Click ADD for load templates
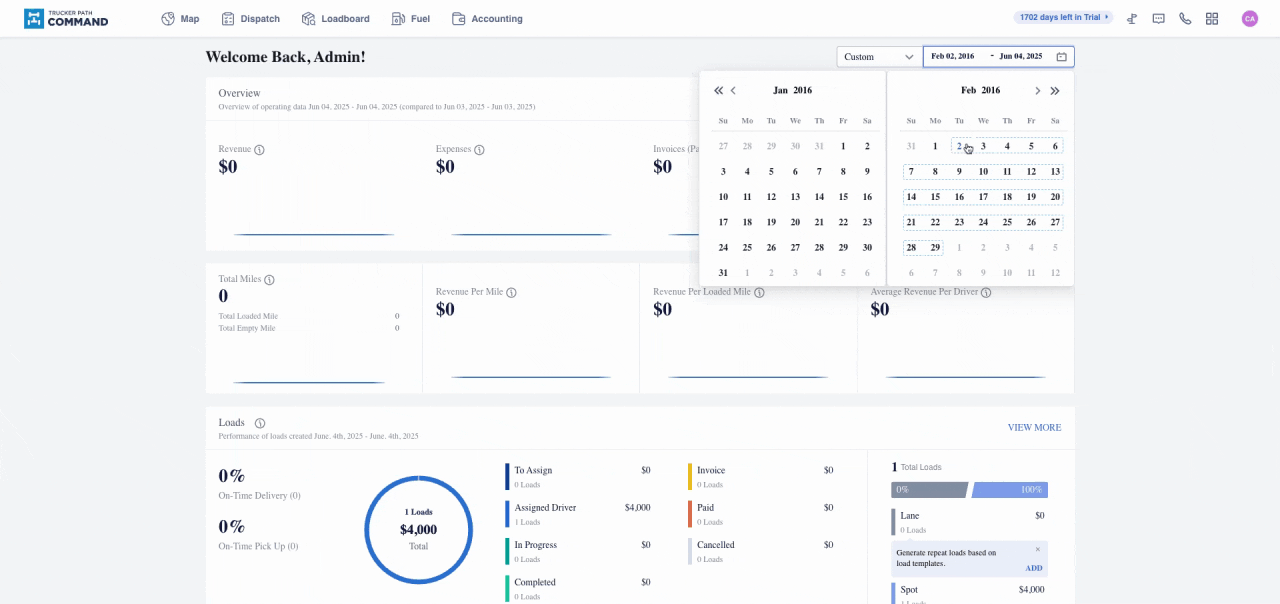This screenshot has width=1280, height=604. (1033, 568)
